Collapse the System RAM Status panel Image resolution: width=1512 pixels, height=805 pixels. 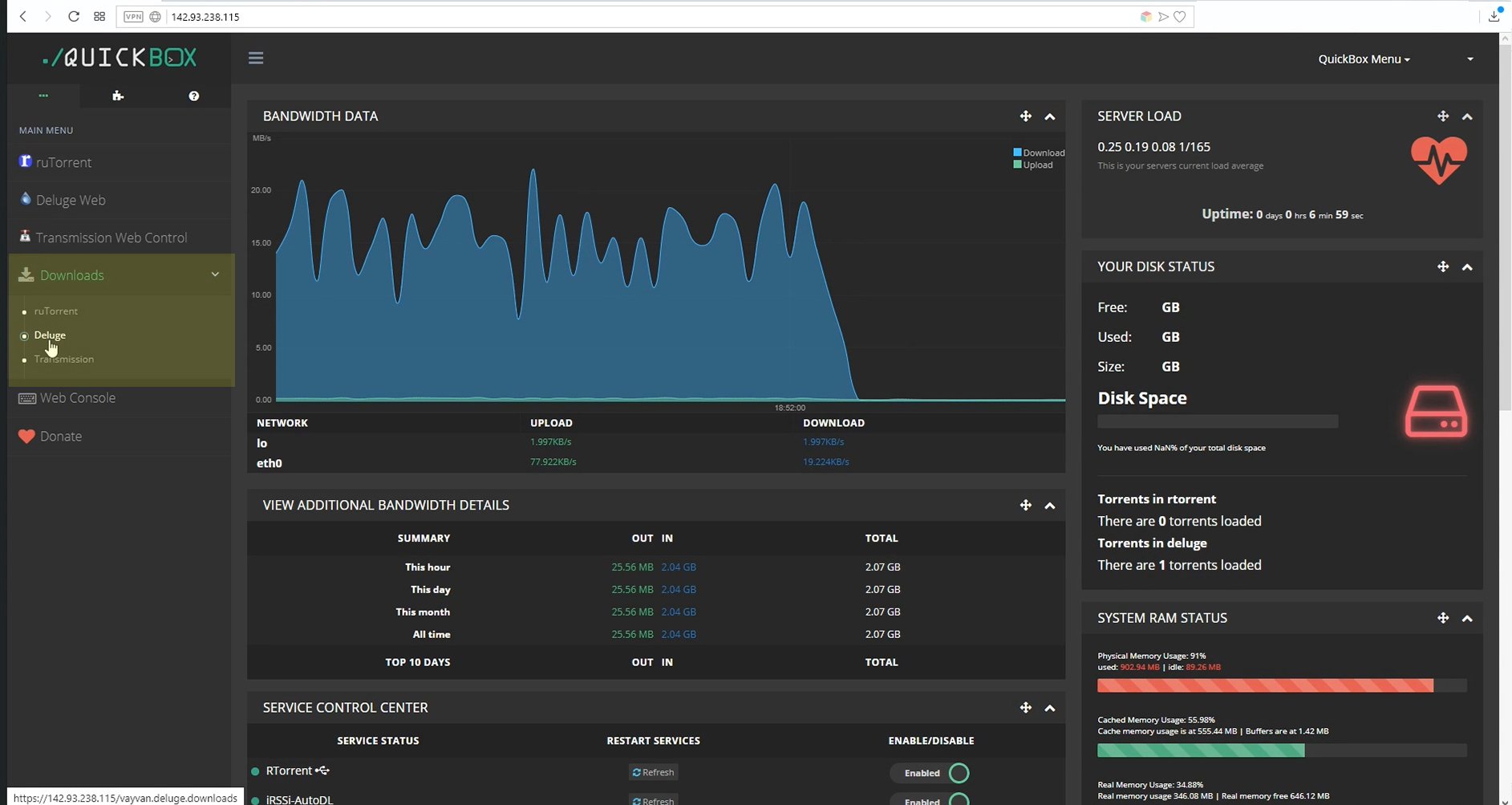click(x=1467, y=619)
